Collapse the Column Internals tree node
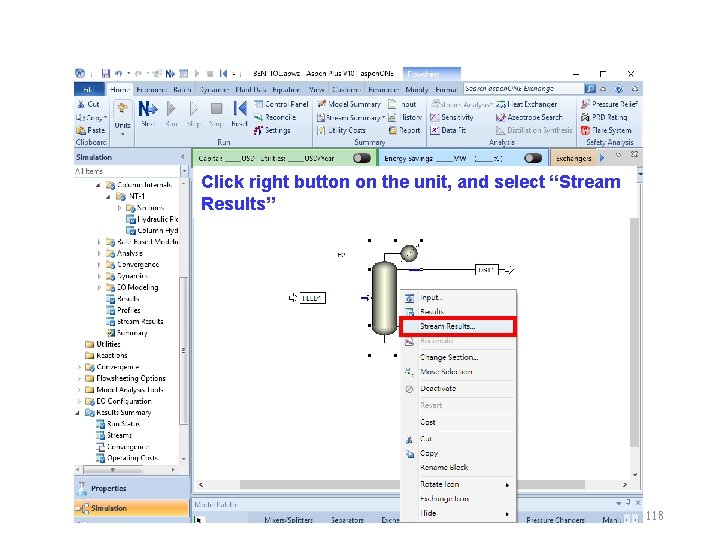The height and width of the screenshot is (540, 720). coord(98,185)
